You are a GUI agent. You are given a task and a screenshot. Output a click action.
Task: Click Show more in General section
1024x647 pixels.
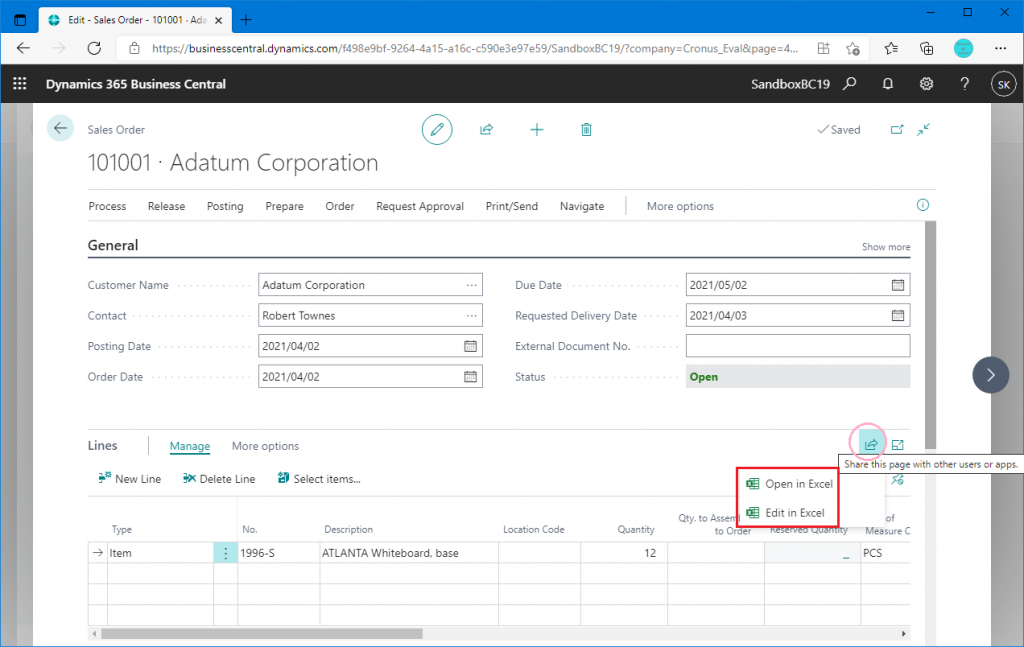coord(886,247)
